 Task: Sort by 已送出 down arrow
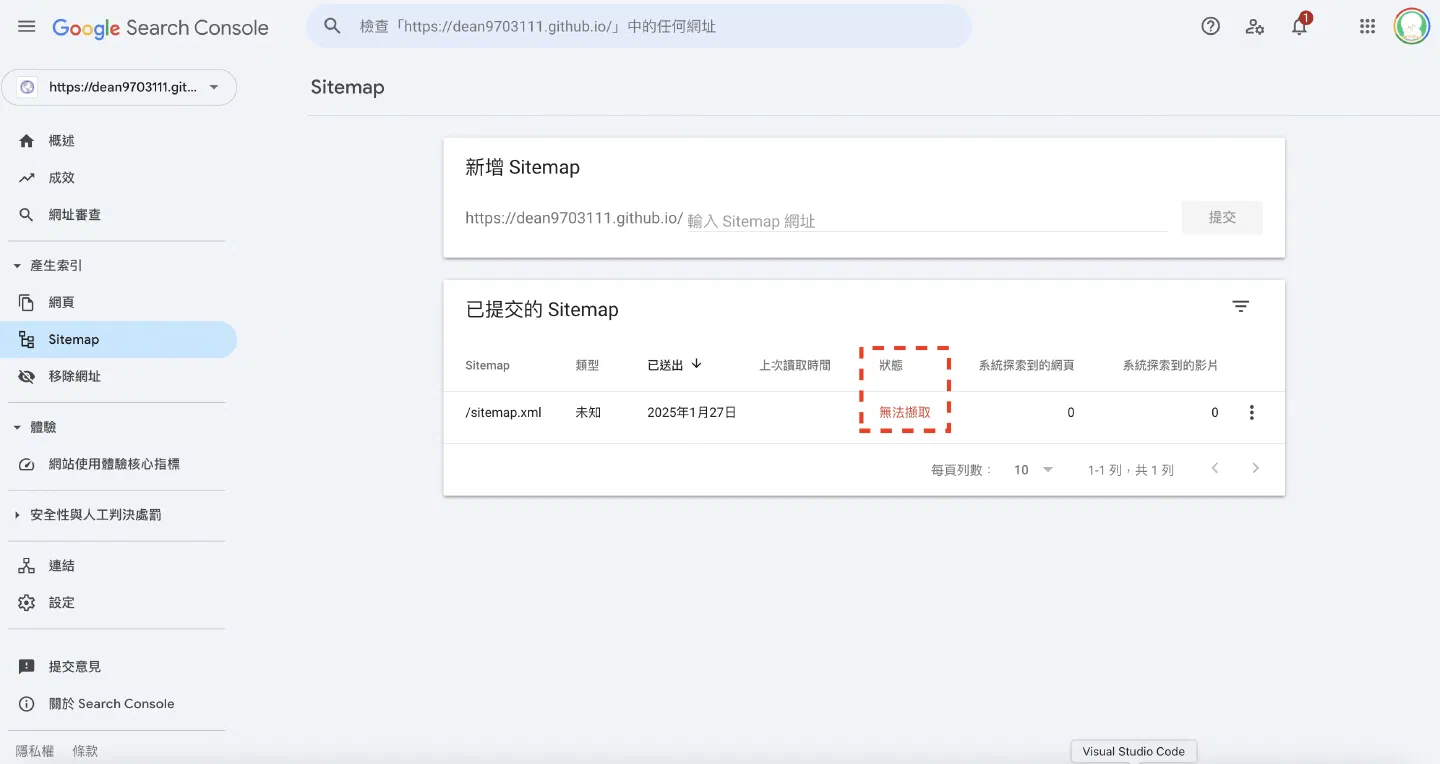coord(697,364)
